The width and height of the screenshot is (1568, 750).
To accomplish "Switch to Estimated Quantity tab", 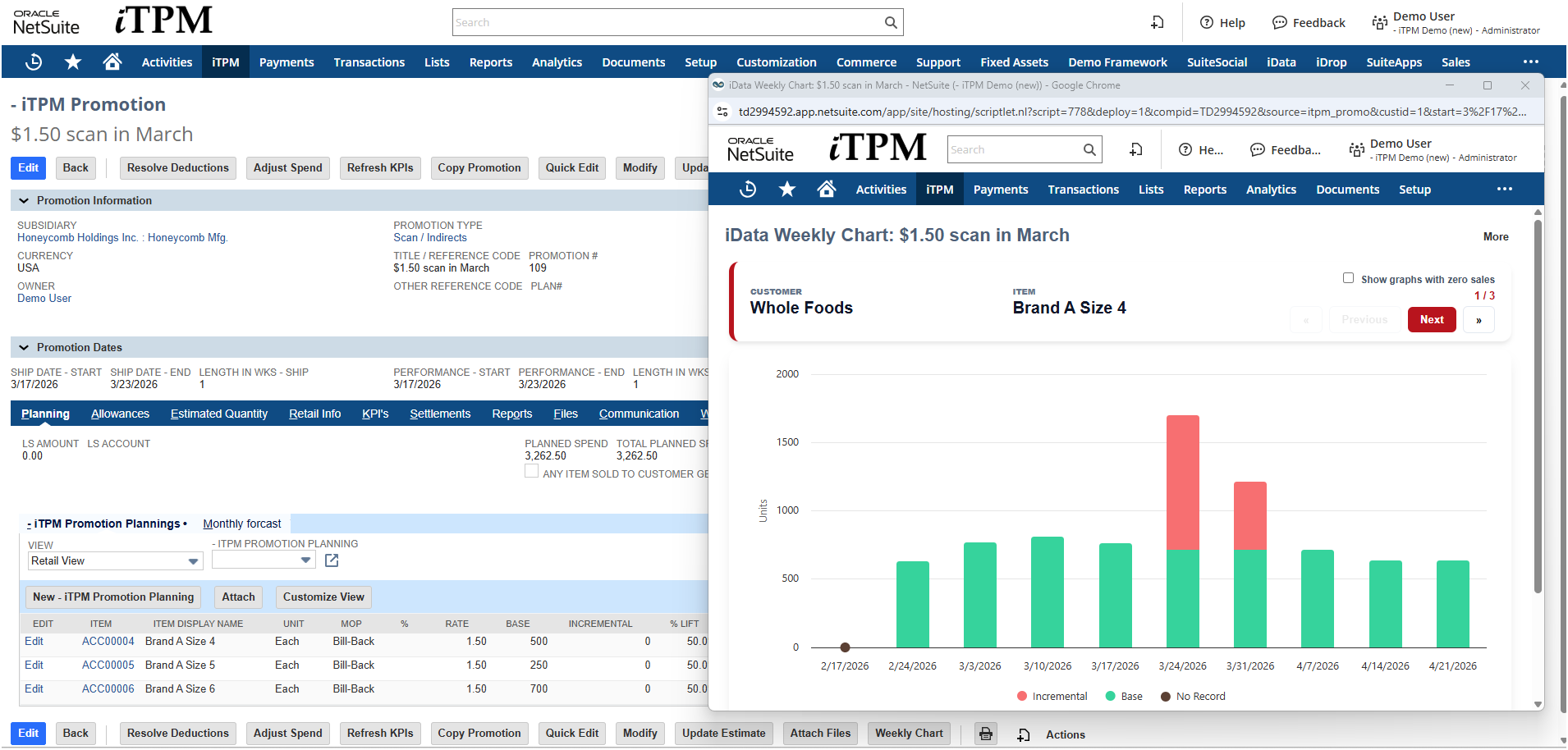I will coord(219,414).
